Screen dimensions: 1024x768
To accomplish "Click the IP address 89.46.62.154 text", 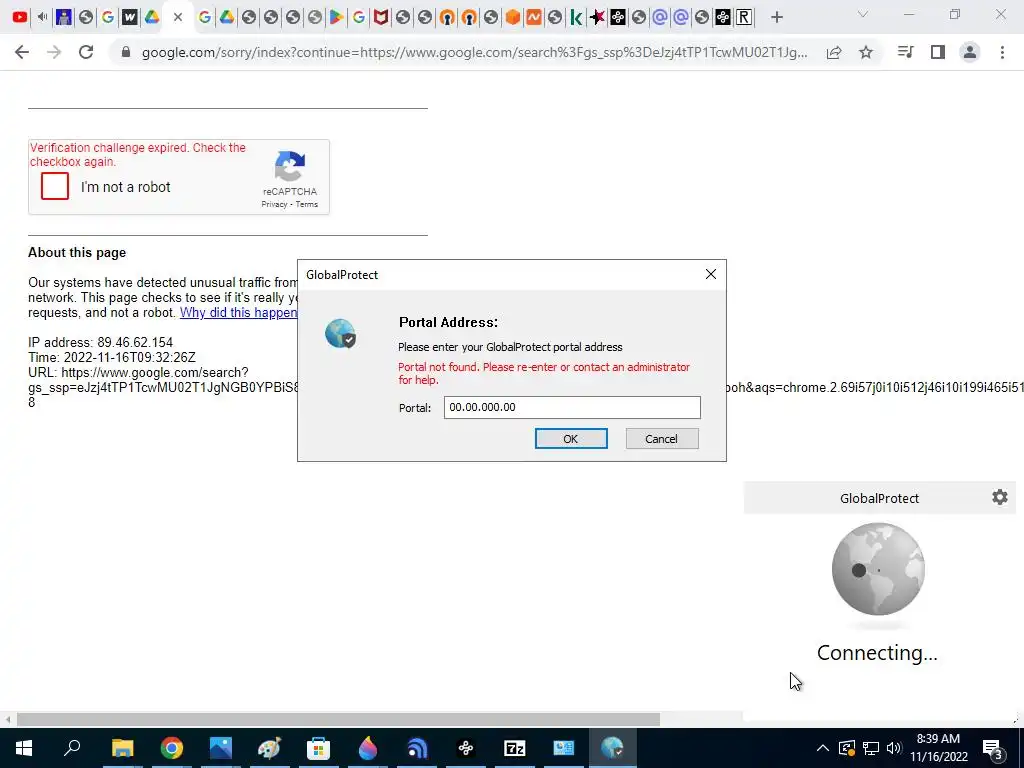I will pyautogui.click(x=135, y=342).
